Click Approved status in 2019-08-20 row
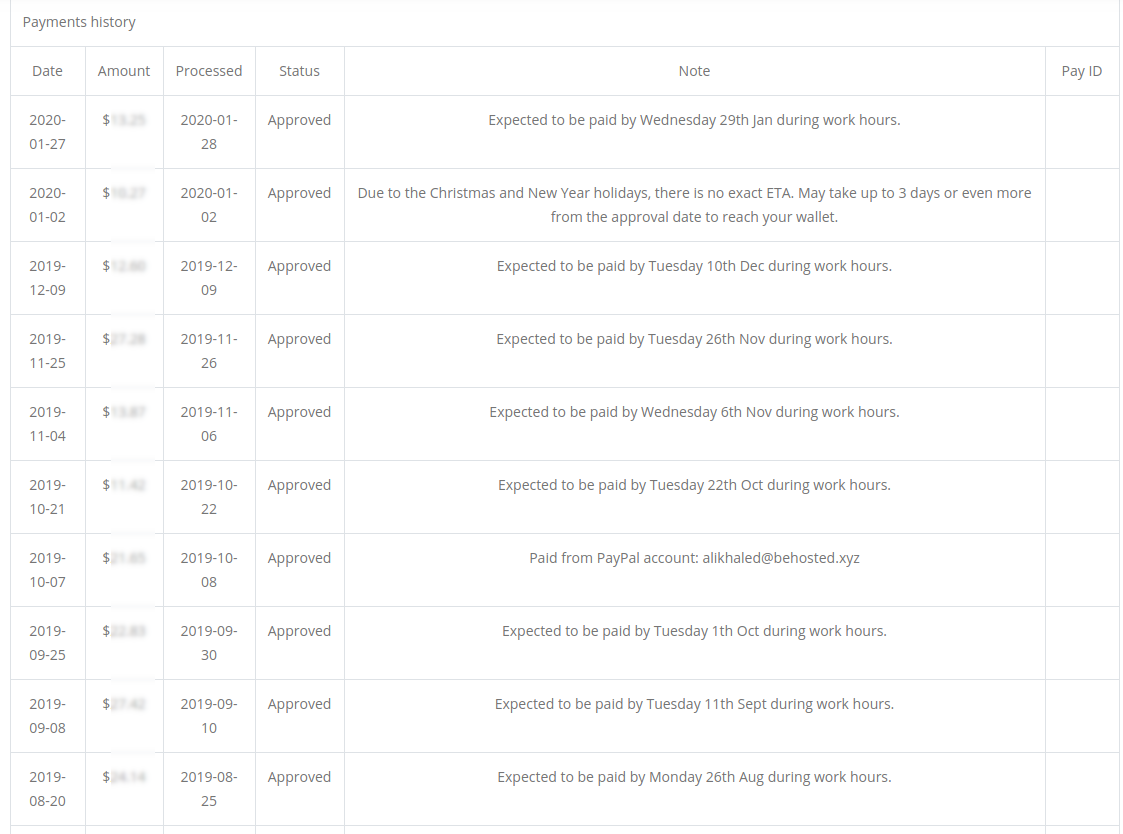 (299, 777)
